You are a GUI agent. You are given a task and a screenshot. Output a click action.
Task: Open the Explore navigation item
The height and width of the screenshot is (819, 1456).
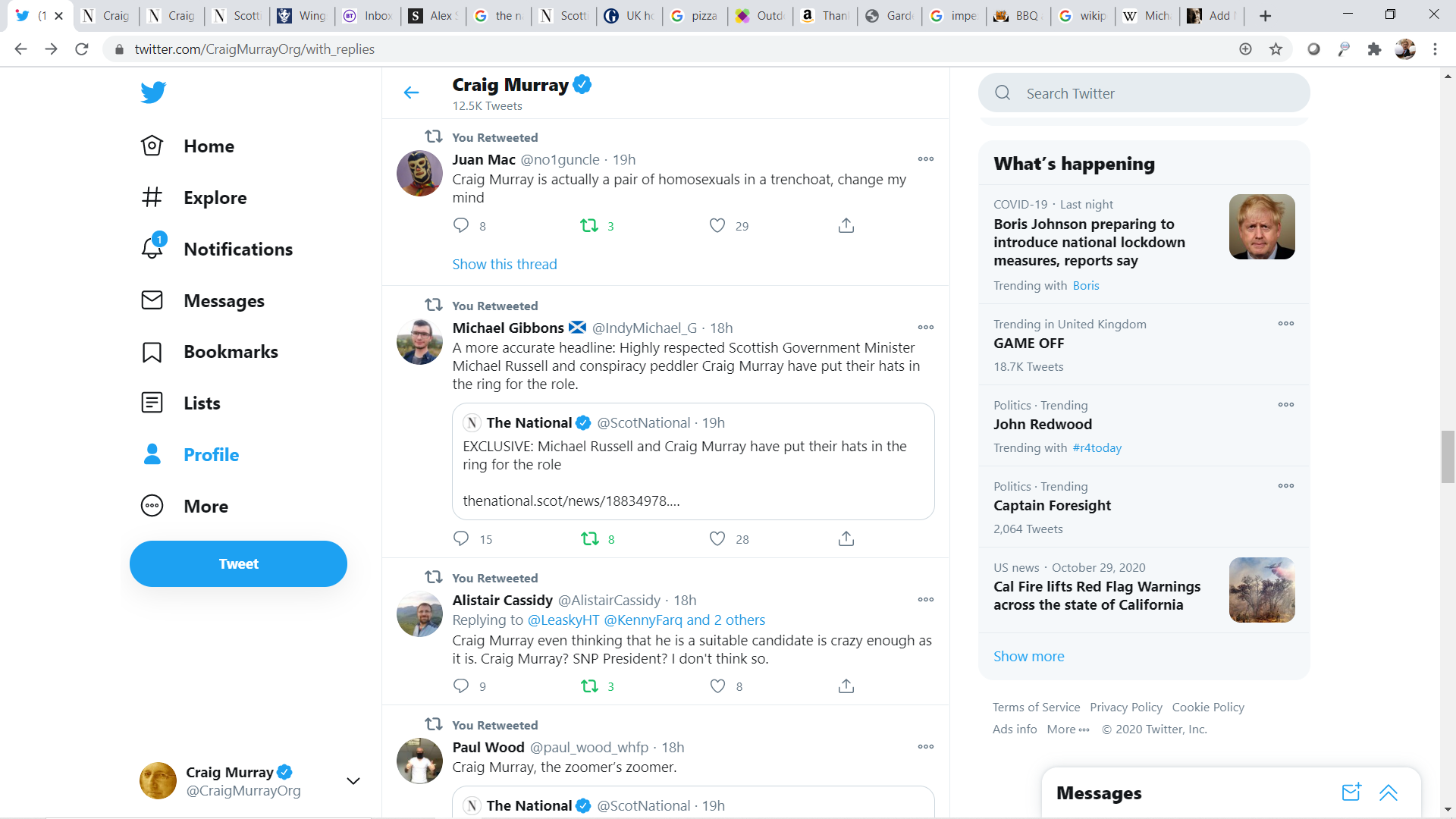point(193,197)
